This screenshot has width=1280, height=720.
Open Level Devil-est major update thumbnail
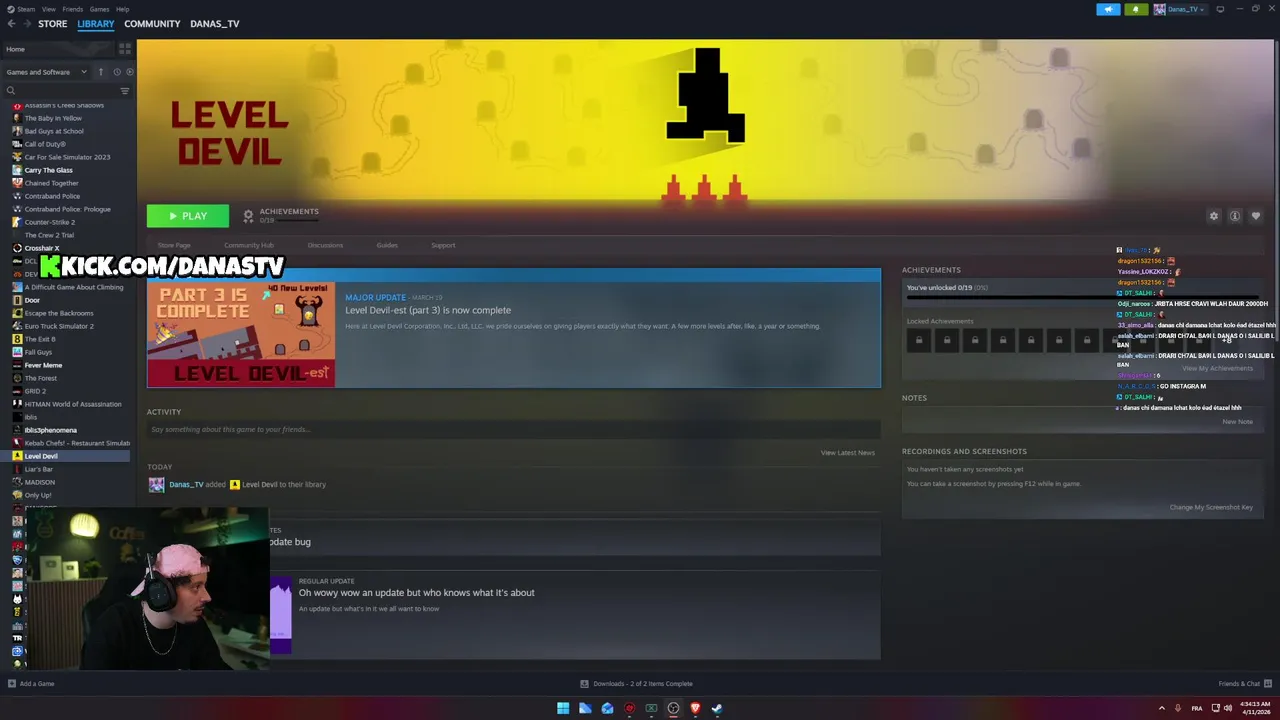tap(241, 334)
